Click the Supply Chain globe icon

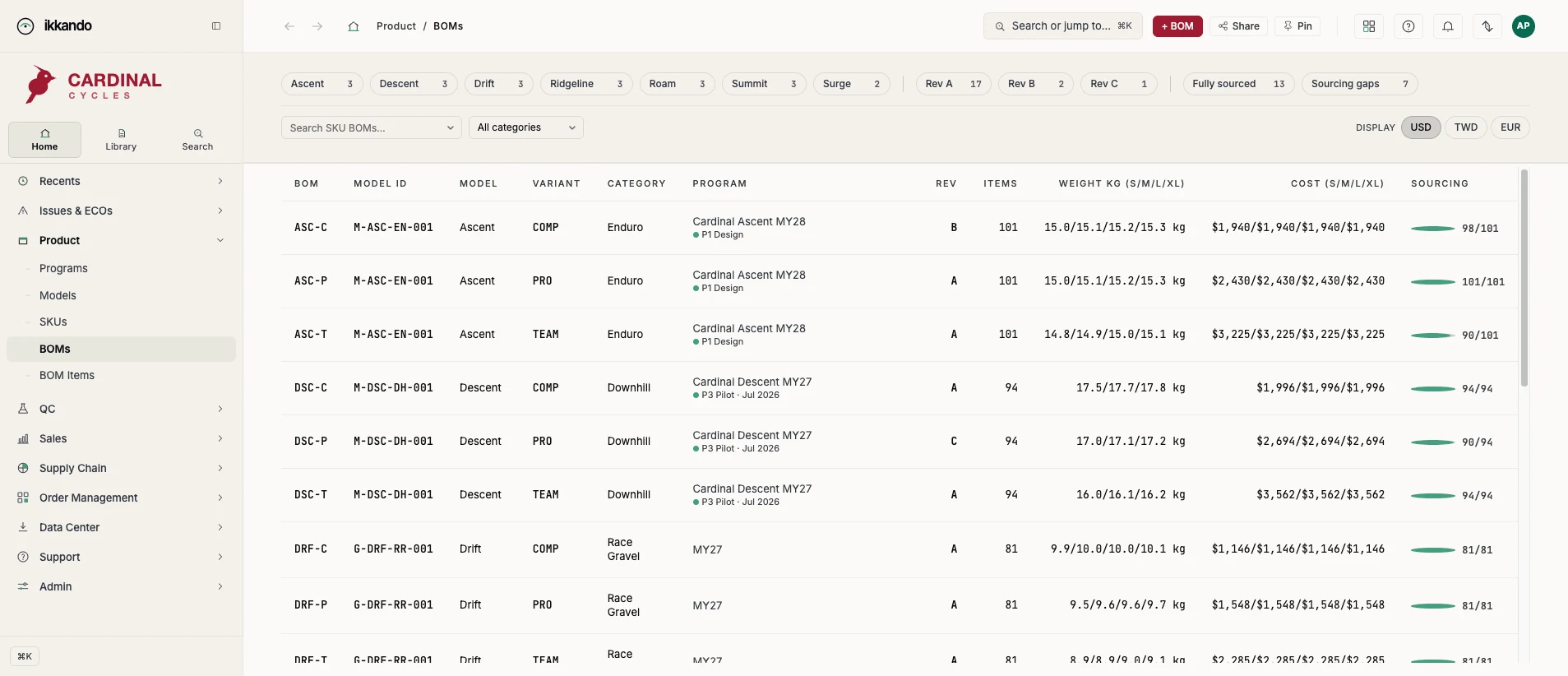(23, 468)
